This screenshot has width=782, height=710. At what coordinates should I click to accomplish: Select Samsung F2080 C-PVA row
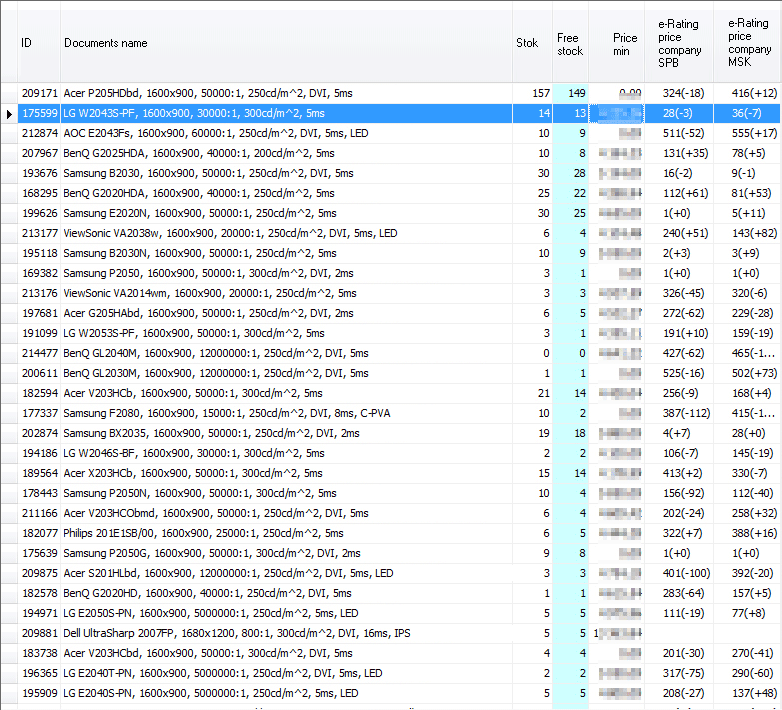pyautogui.click(x=286, y=413)
